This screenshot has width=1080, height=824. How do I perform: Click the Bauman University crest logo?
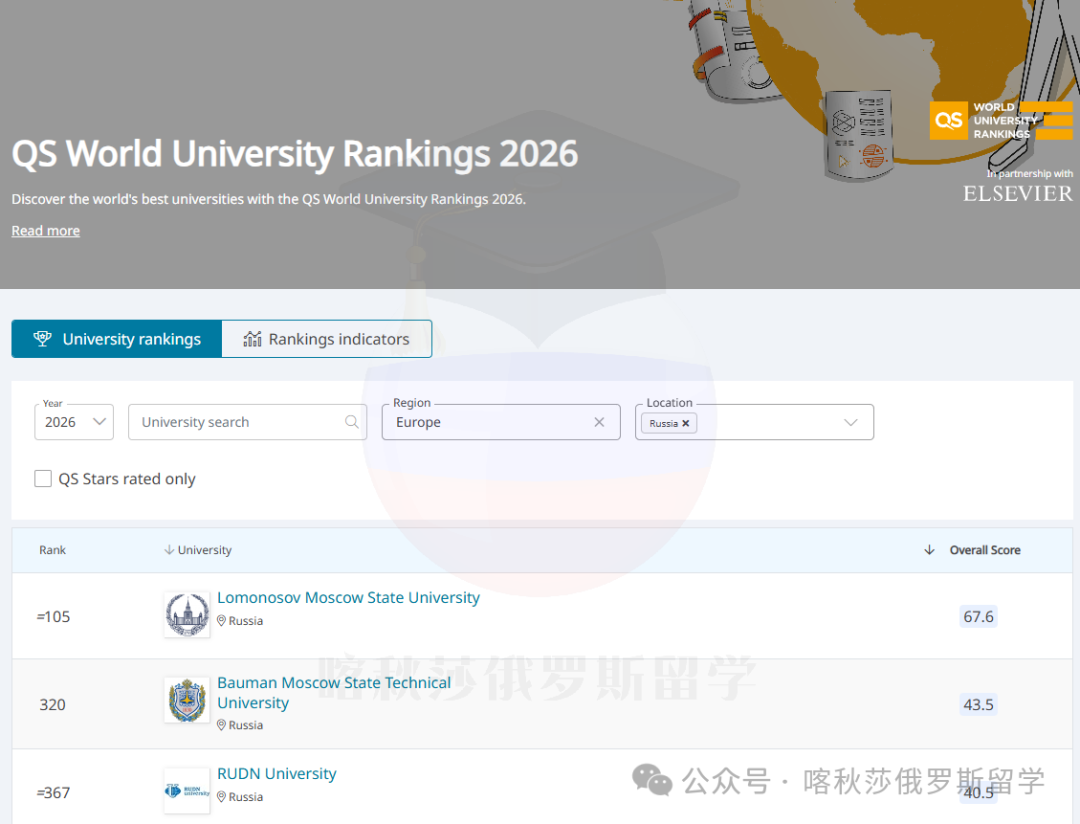[x=187, y=700]
